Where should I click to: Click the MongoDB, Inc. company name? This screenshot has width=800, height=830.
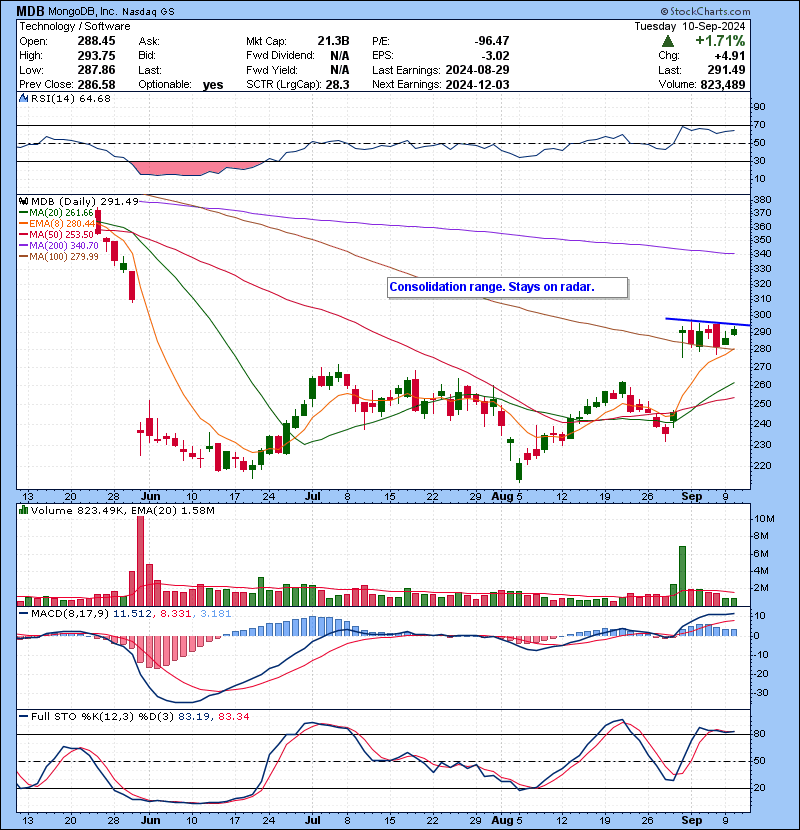(83, 11)
